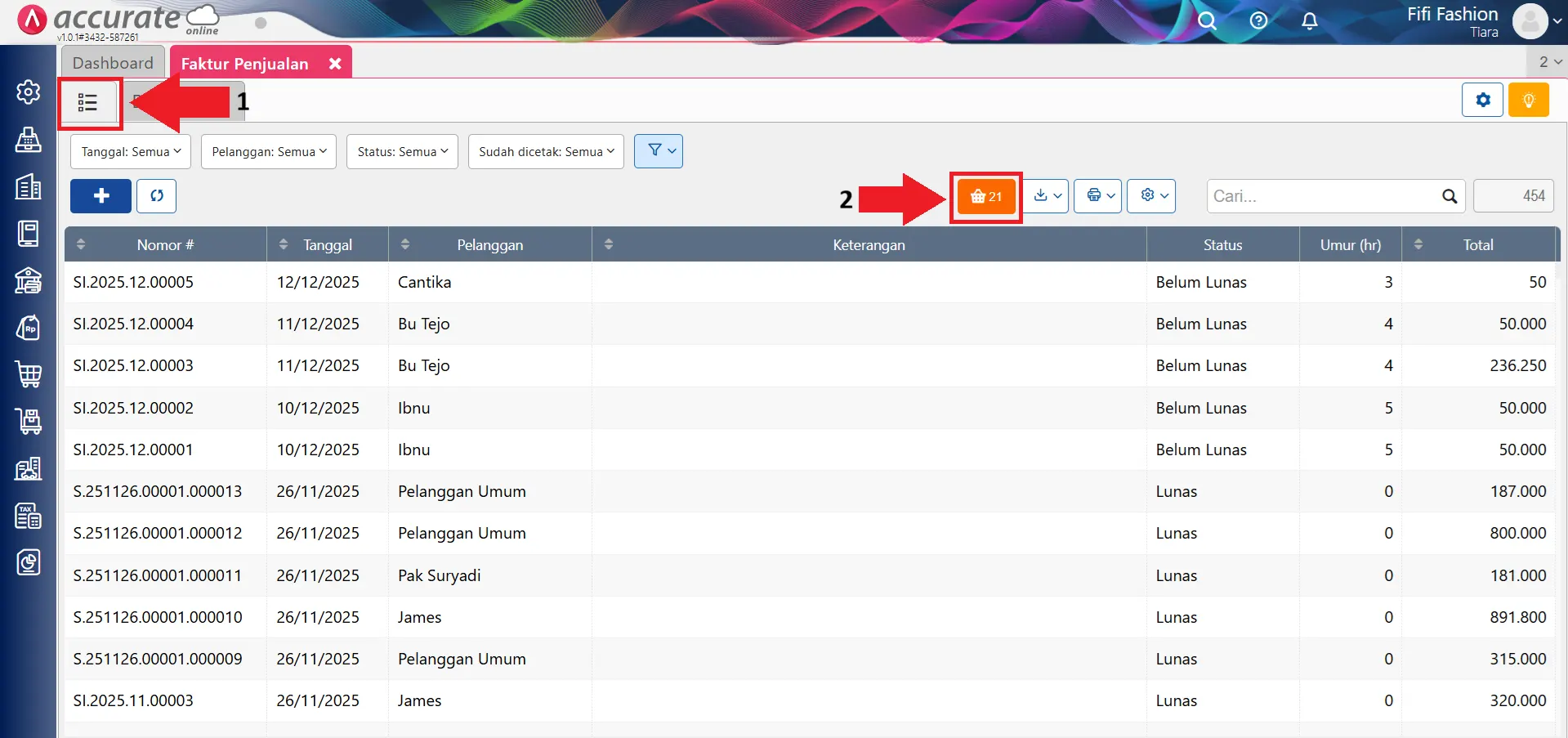
Task: Expand the Tanggal: Semua filter
Action: click(131, 152)
